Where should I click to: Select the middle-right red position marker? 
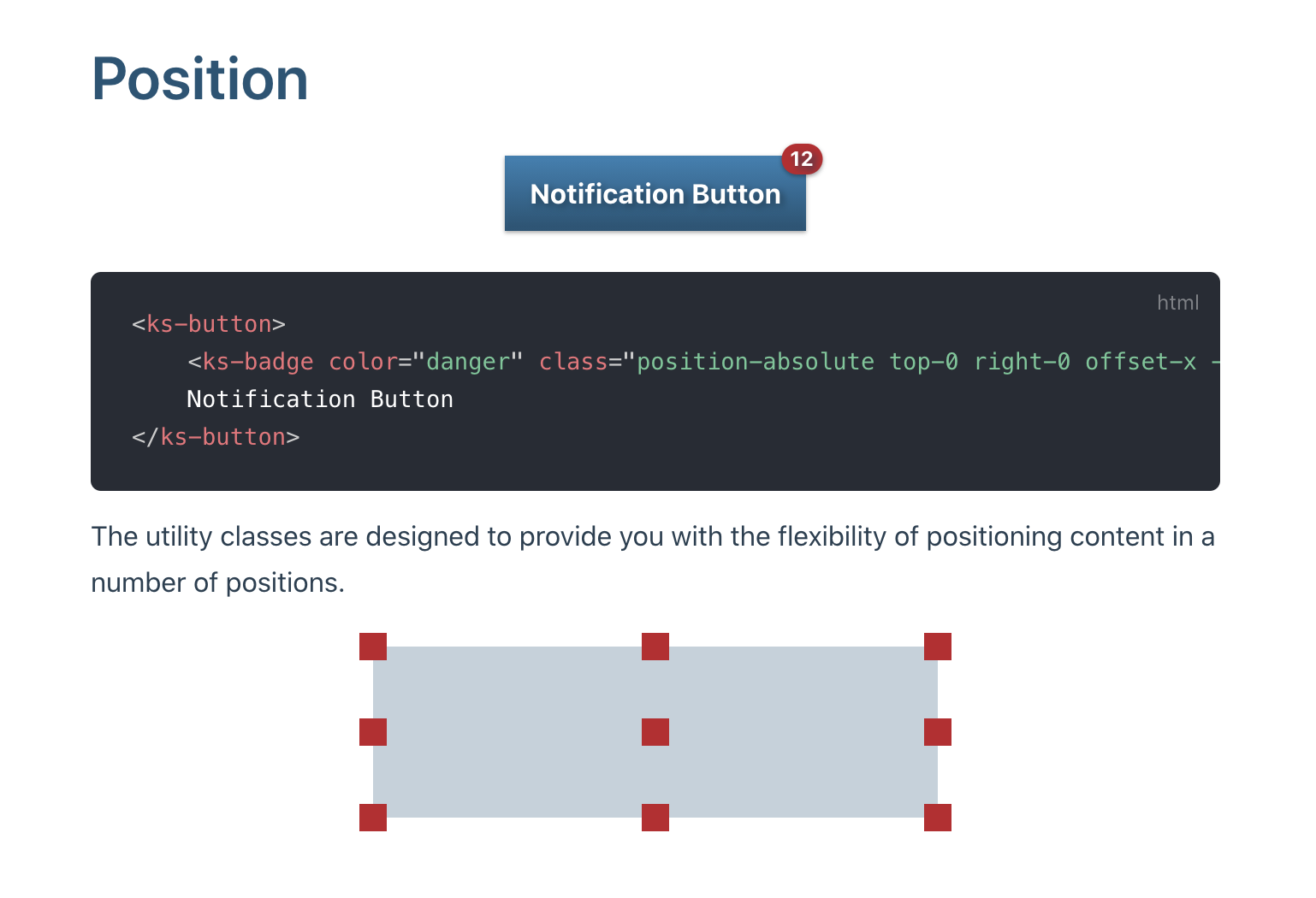tap(938, 731)
